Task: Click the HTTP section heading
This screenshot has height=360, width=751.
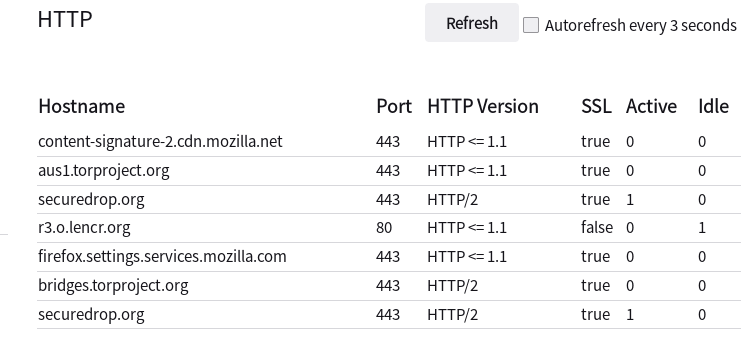Action: point(65,20)
